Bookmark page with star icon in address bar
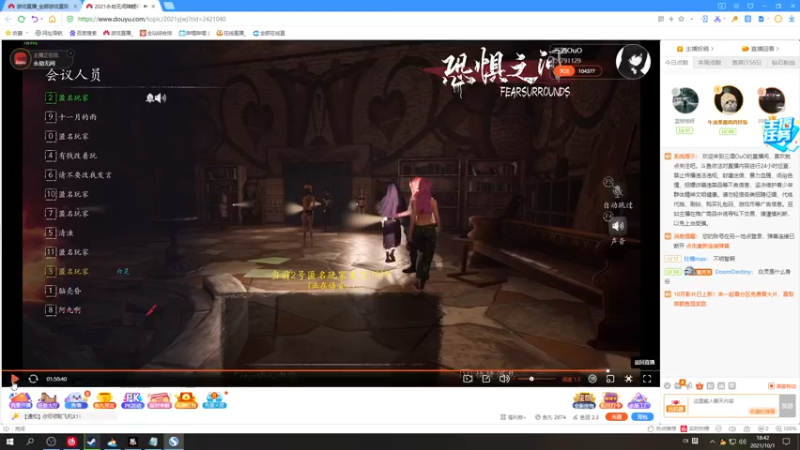 click(x=681, y=19)
